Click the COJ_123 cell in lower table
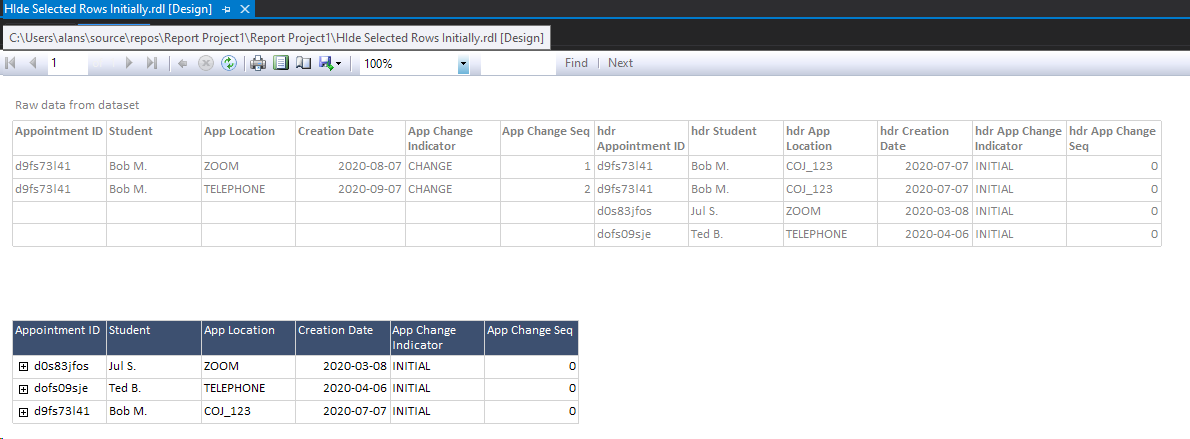The image size is (1190, 439). 248,411
